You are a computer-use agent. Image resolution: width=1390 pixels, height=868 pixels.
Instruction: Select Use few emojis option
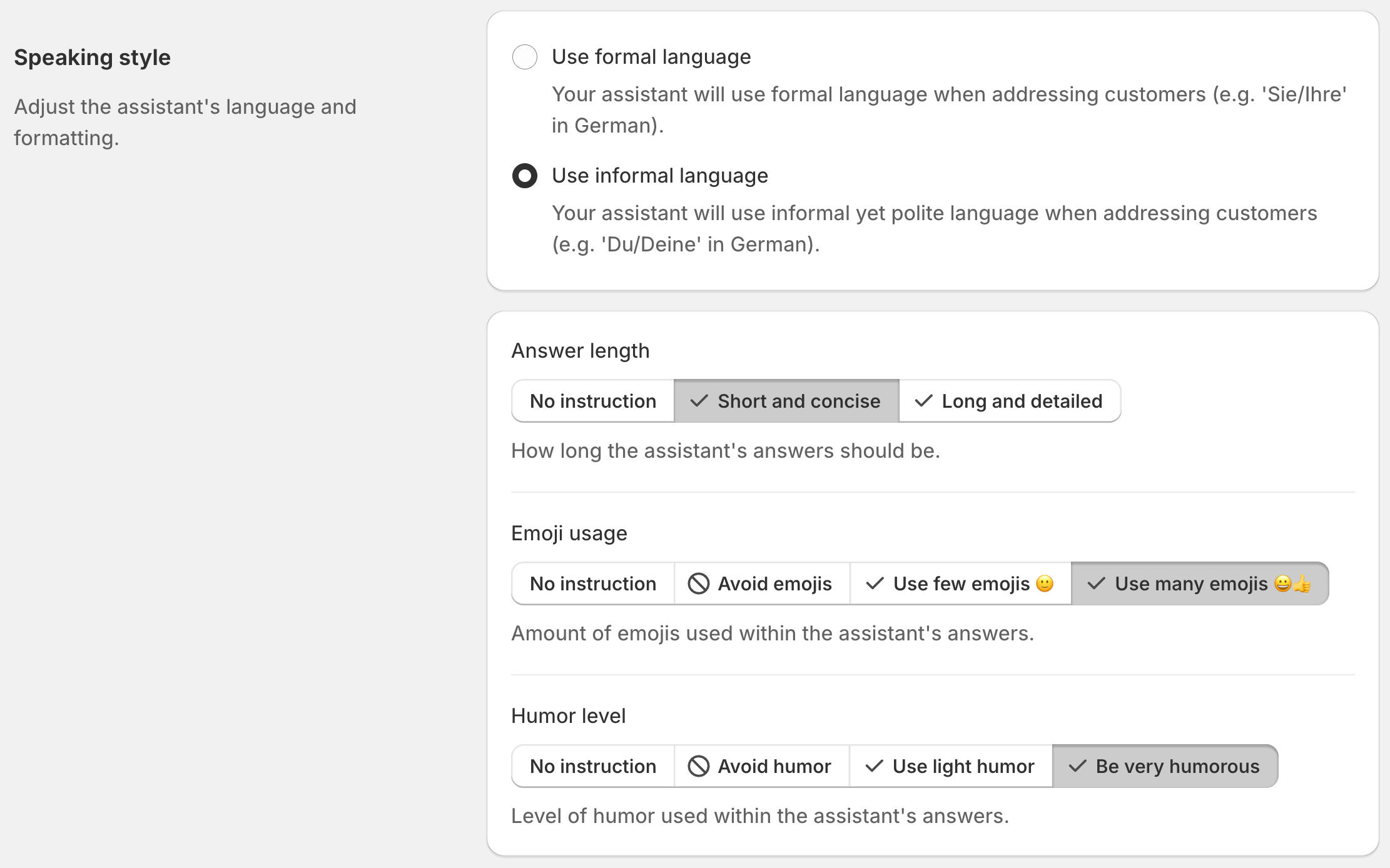[960, 583]
